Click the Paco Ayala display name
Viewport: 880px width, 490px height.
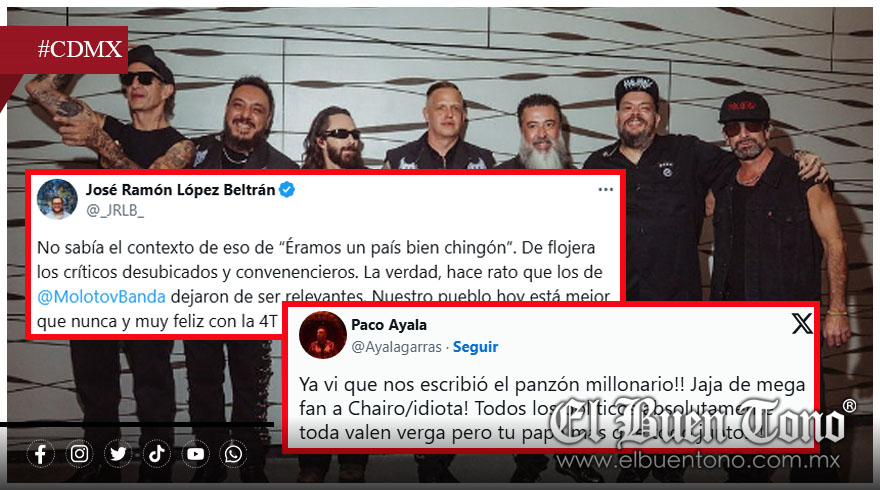[389, 324]
